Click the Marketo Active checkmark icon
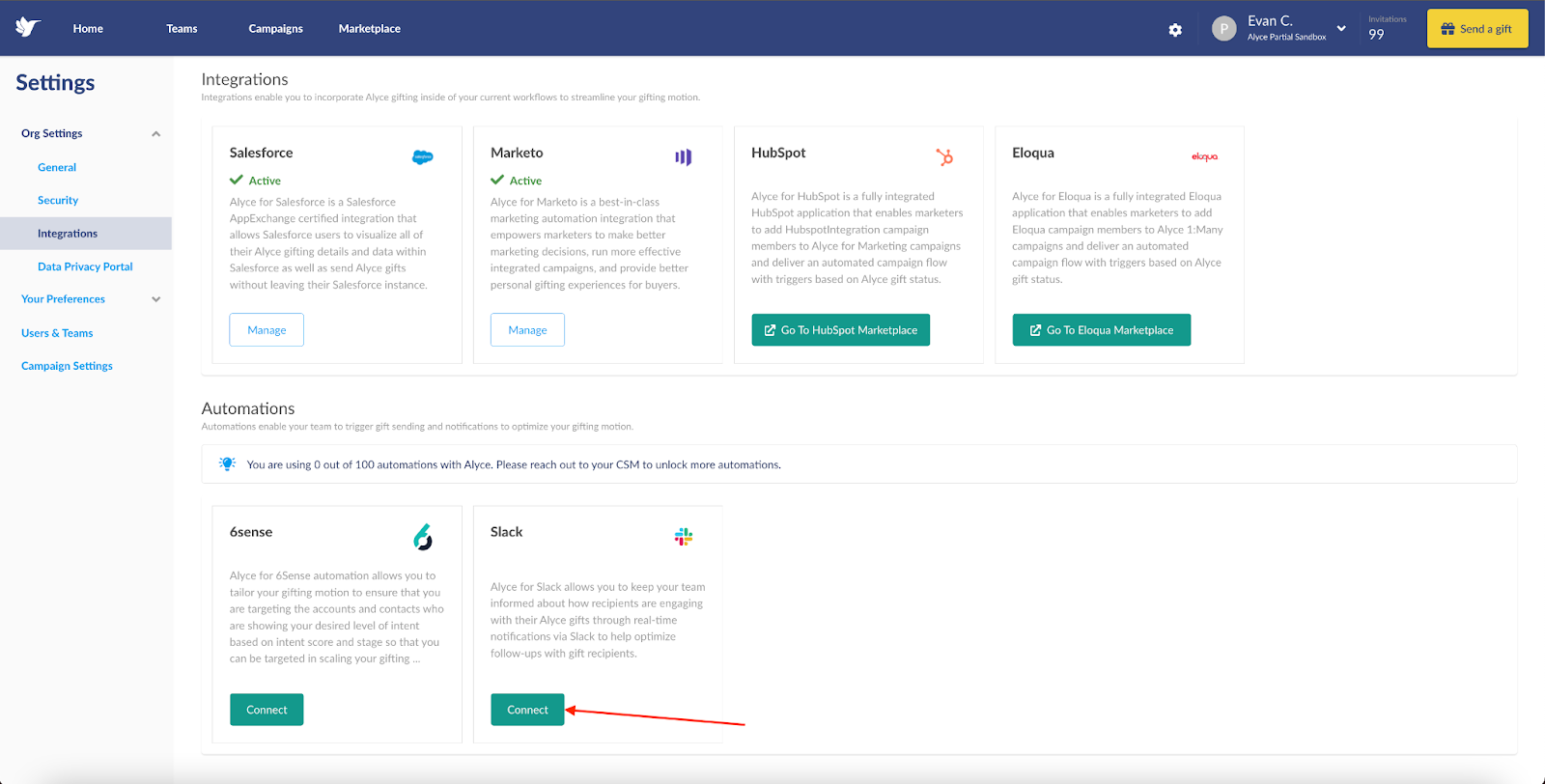Viewport: 1545px width, 784px height. pos(497,180)
